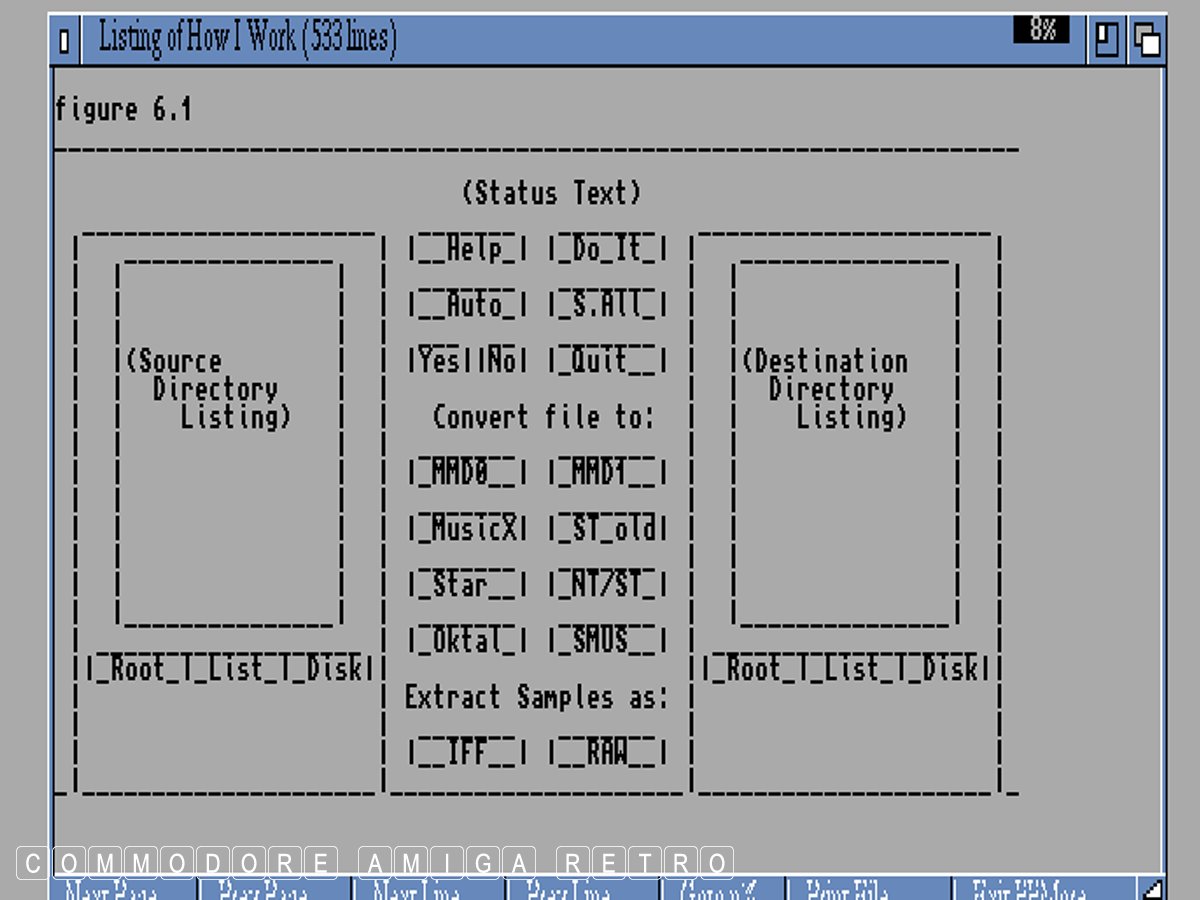Go to the next page of listing
Viewport: 1200px width, 900px height.
click(125, 888)
